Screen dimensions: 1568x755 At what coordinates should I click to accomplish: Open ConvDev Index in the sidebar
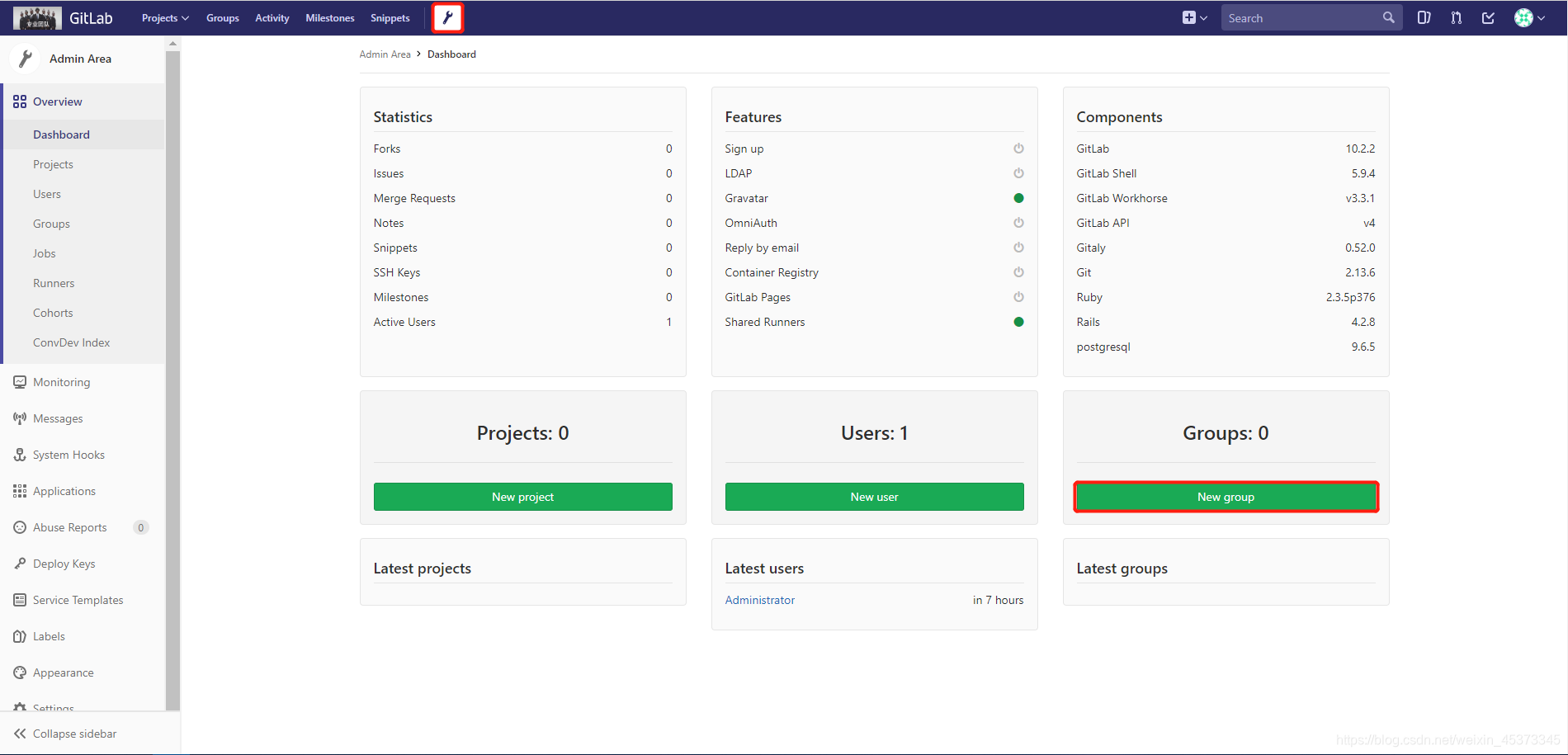(71, 342)
